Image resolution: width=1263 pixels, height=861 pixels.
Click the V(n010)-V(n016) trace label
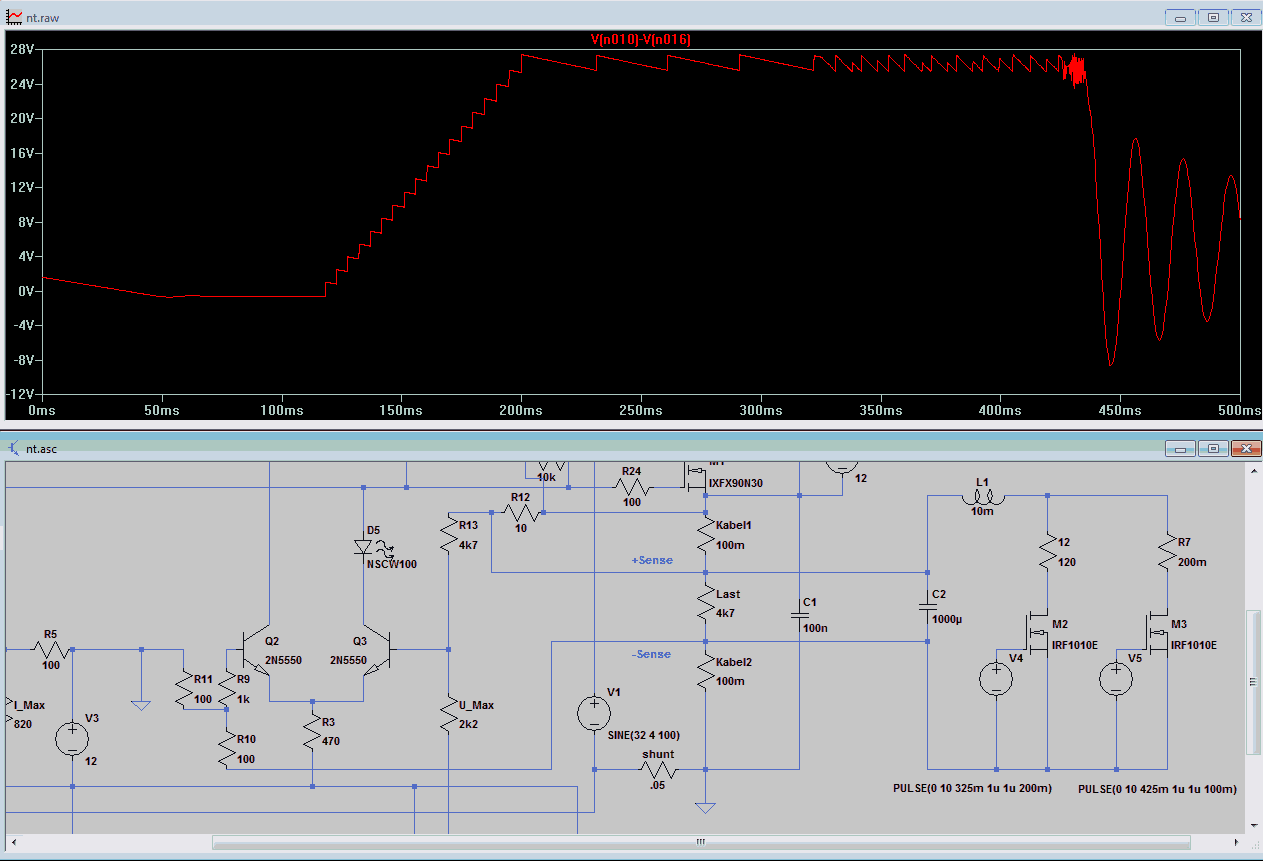pos(641,39)
